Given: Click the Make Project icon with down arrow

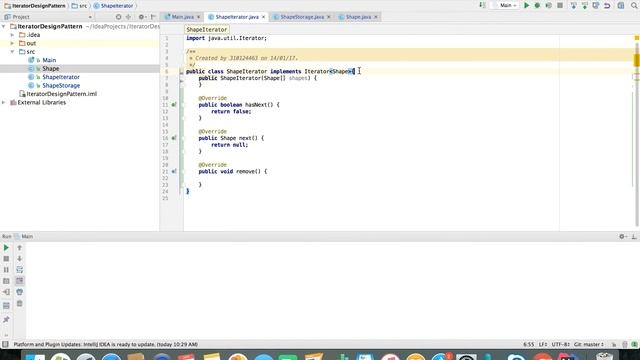Looking at the screenshot, I should pos(482,5).
